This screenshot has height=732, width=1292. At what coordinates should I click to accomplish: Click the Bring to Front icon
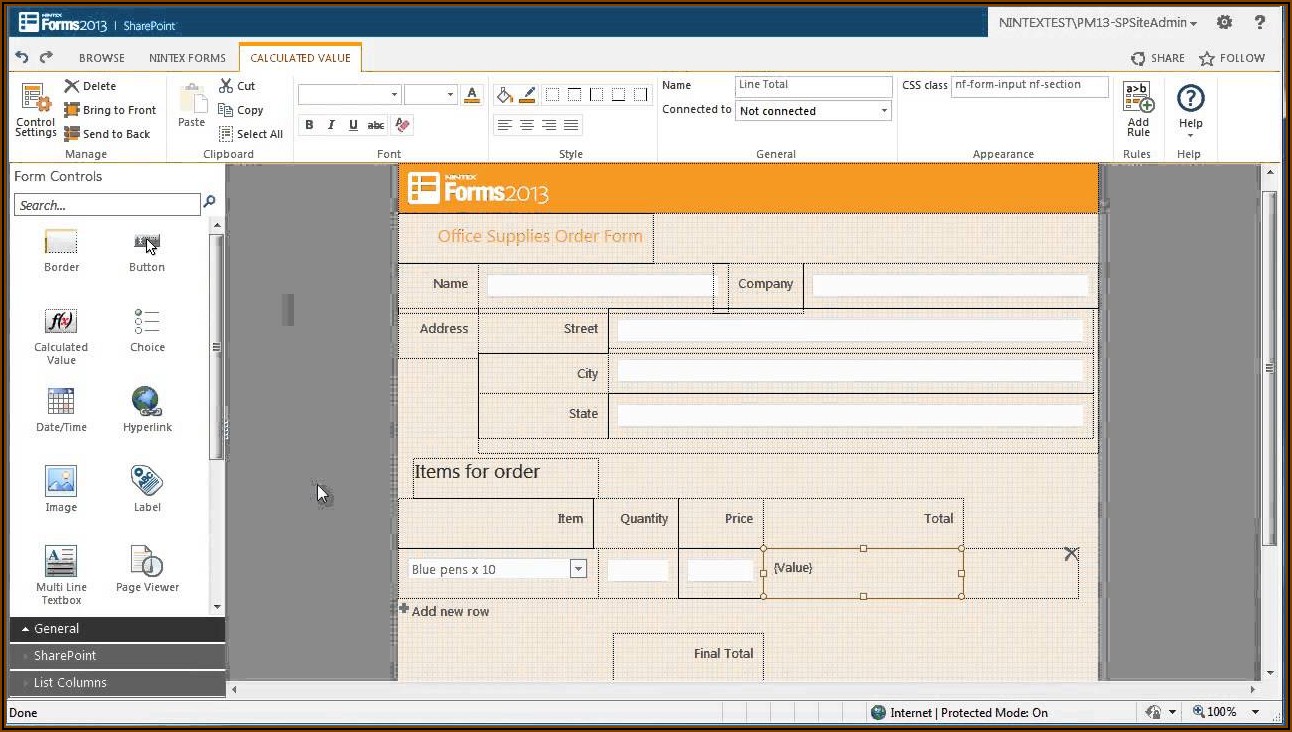72,110
